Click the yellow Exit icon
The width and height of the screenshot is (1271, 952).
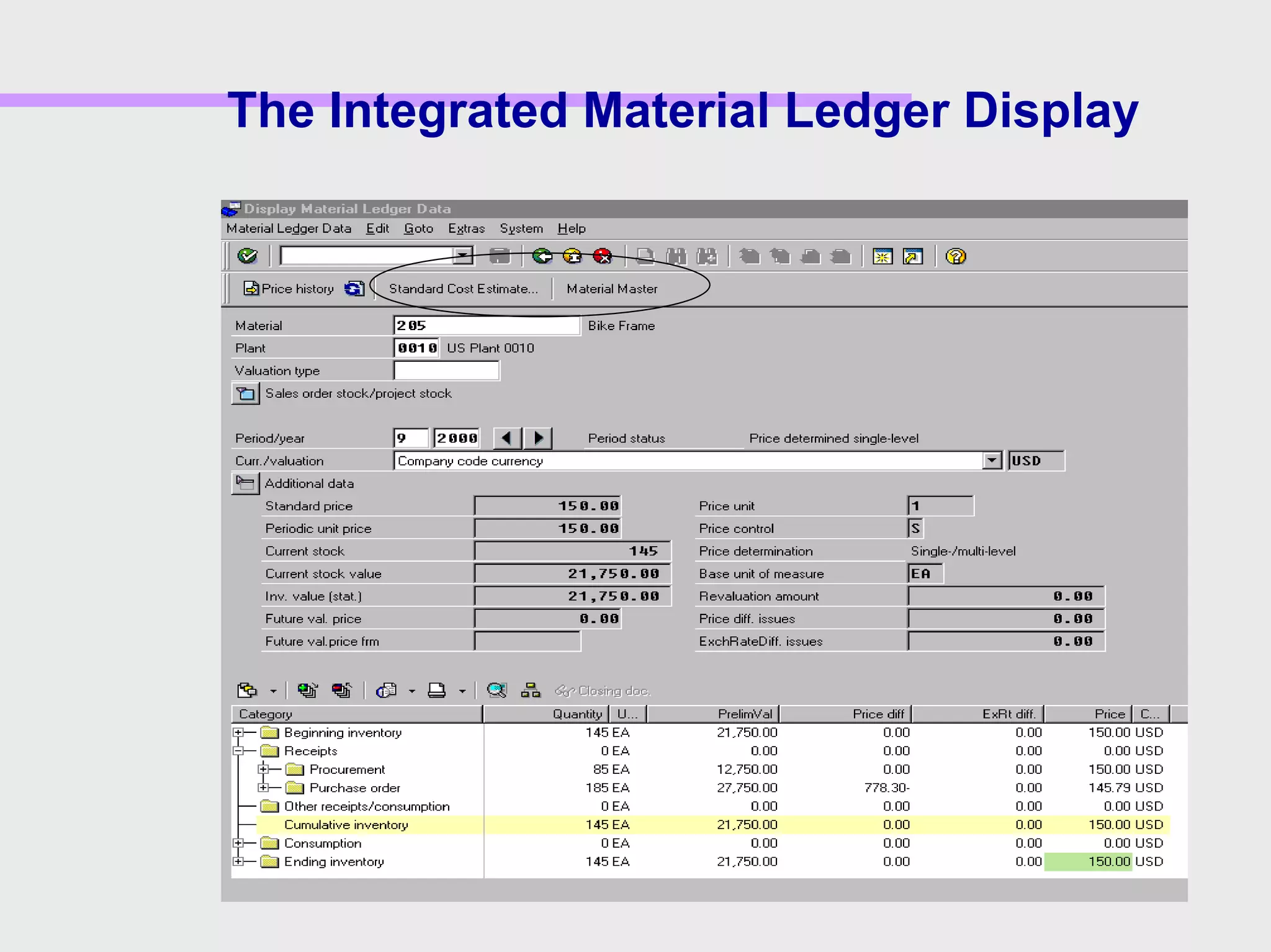[572, 256]
